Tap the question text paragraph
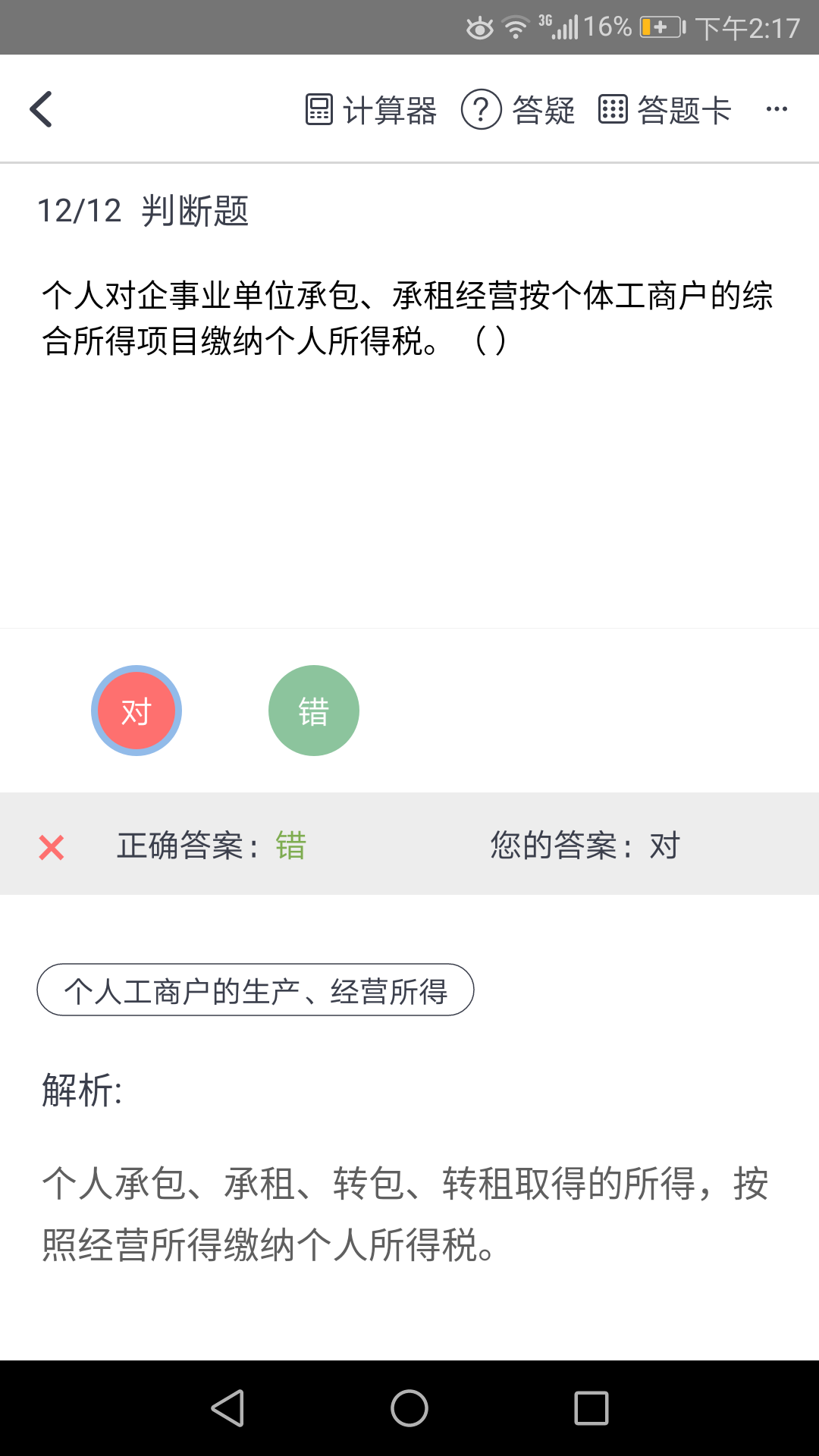Image resolution: width=819 pixels, height=1456 pixels. coord(407,318)
